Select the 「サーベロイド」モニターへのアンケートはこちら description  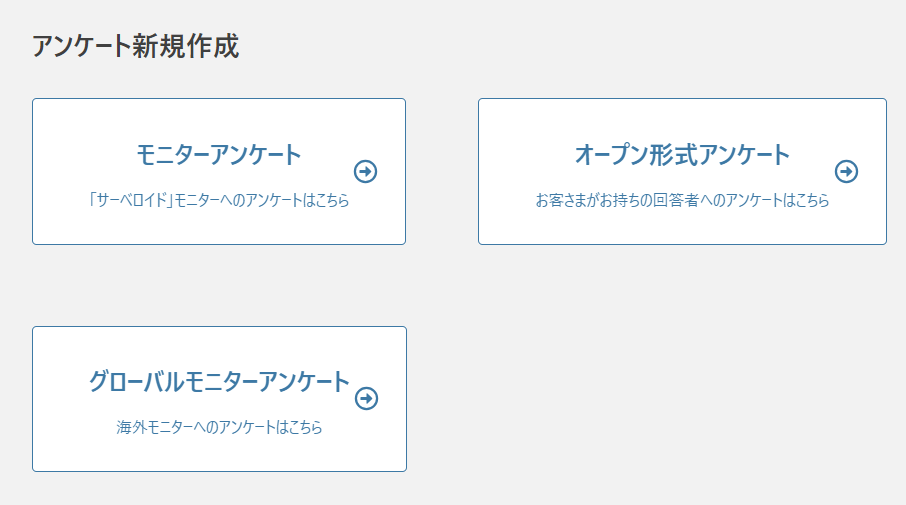pyautogui.click(x=218, y=200)
